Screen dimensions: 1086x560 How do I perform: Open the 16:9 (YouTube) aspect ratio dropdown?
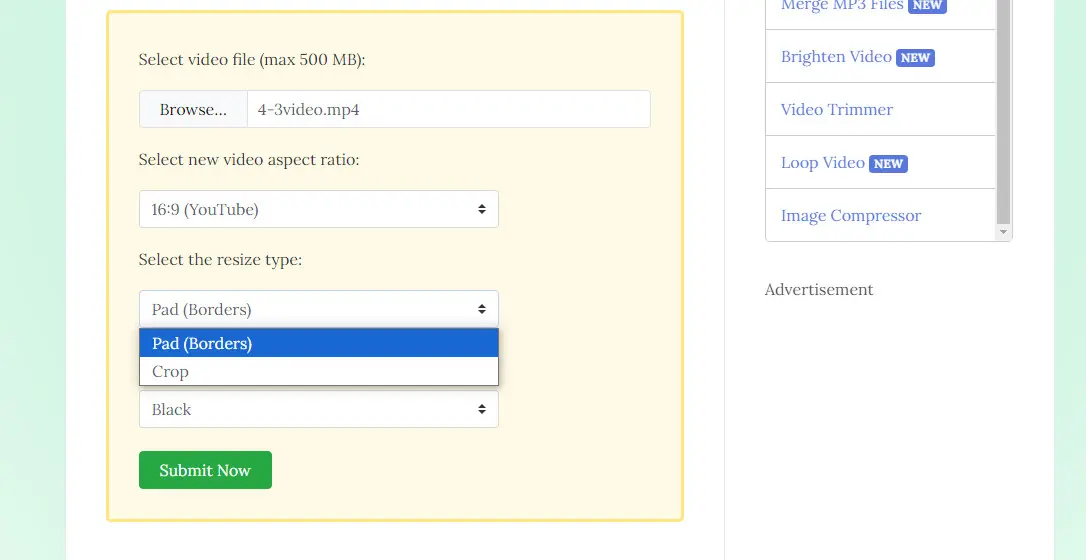[x=318, y=209]
